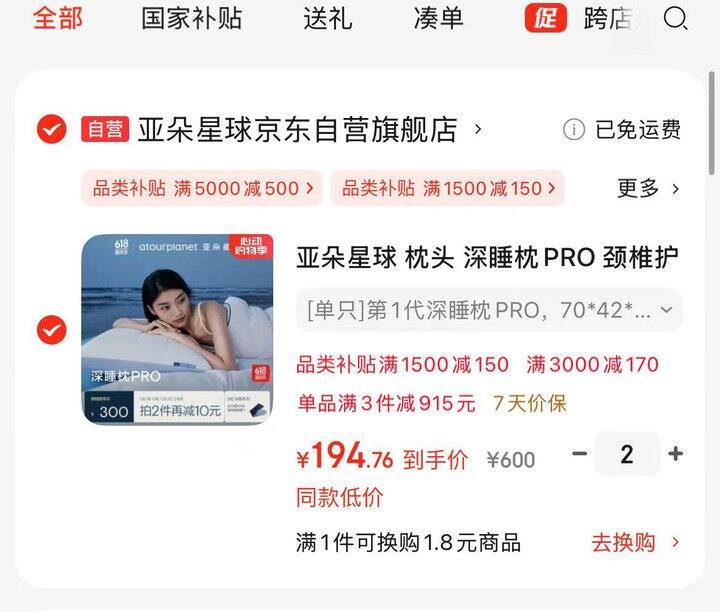Expand the product spec selector dropdown

point(489,310)
